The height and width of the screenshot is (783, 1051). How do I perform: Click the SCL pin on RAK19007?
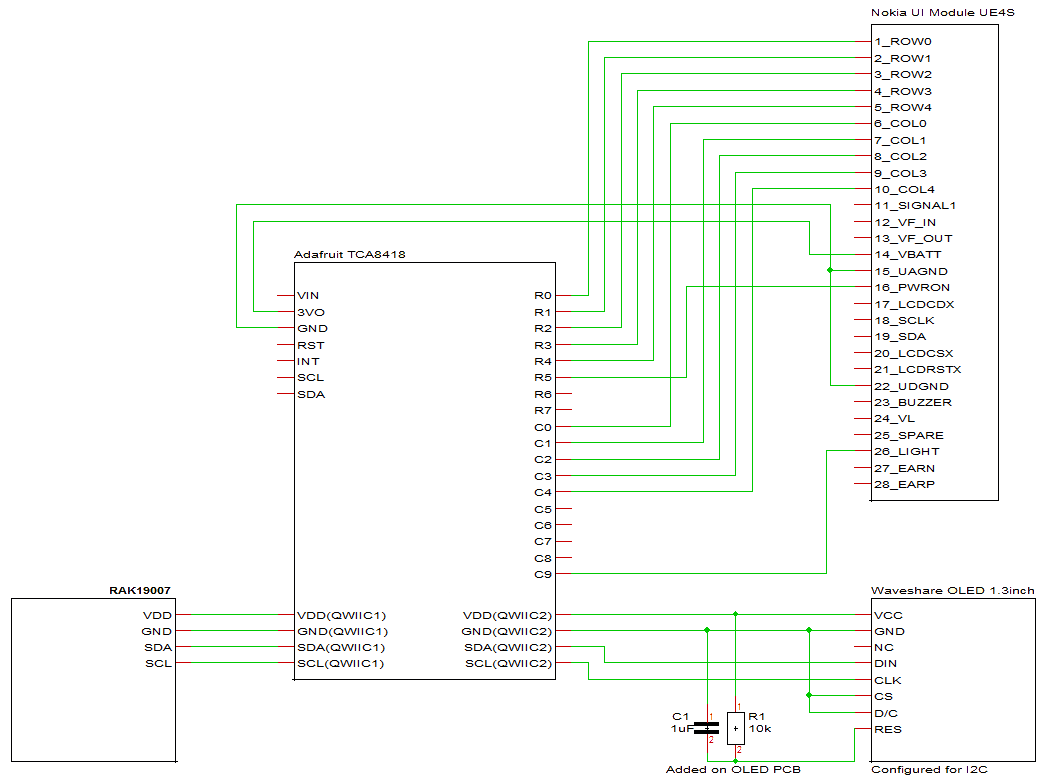159,664
